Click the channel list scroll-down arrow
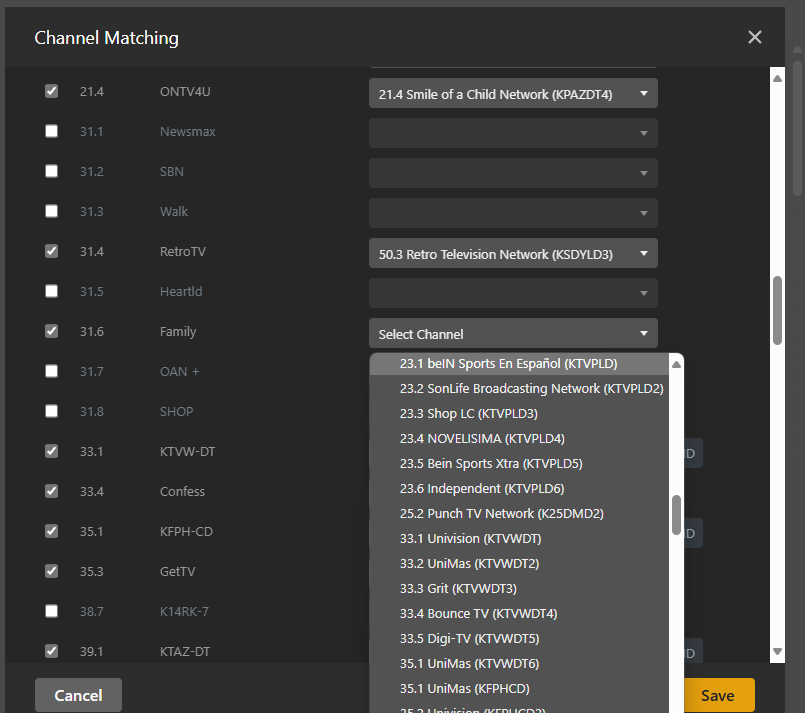This screenshot has height=713, width=805. (x=778, y=651)
